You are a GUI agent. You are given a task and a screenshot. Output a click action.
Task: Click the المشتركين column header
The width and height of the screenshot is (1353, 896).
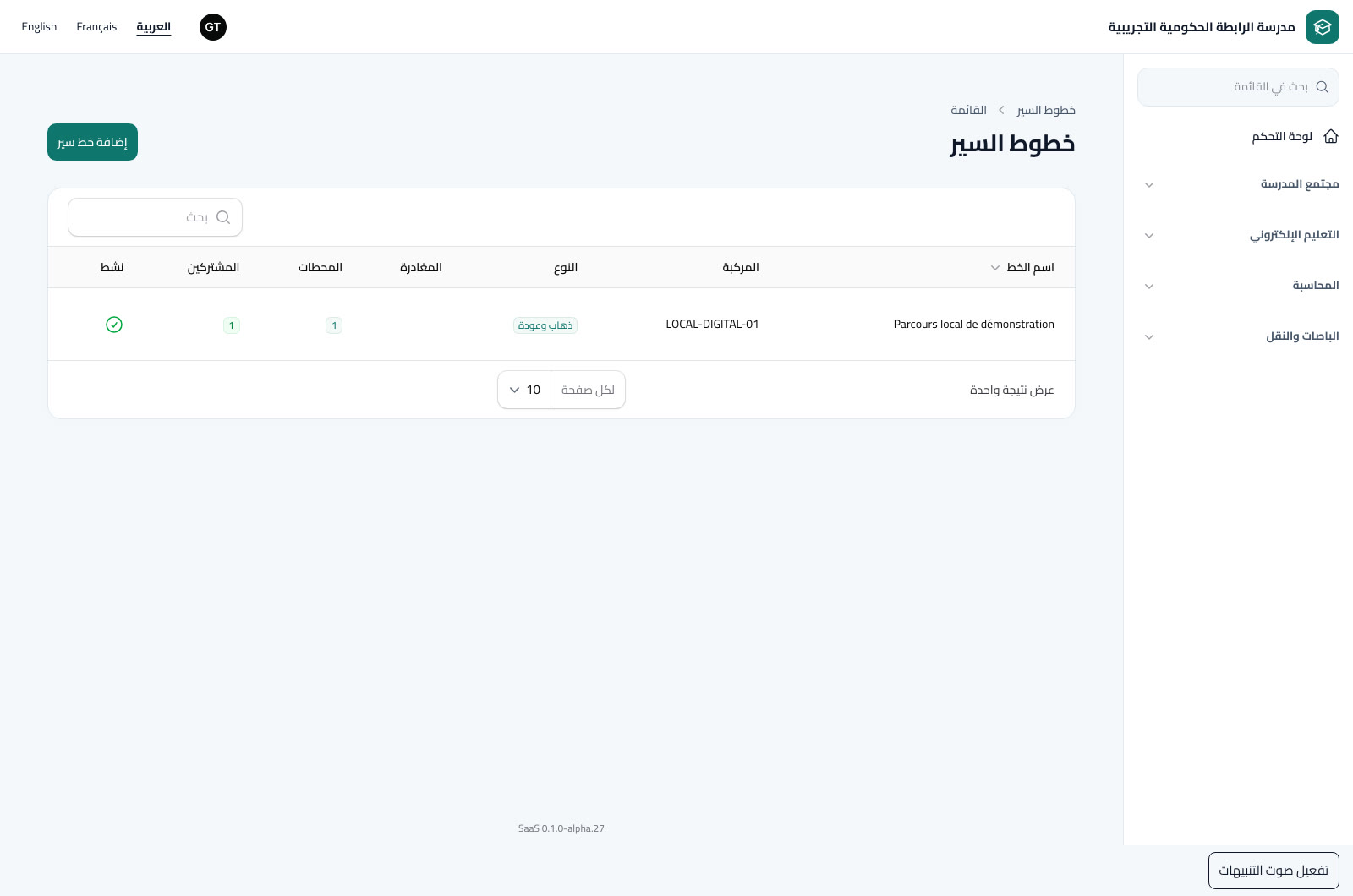[213, 267]
